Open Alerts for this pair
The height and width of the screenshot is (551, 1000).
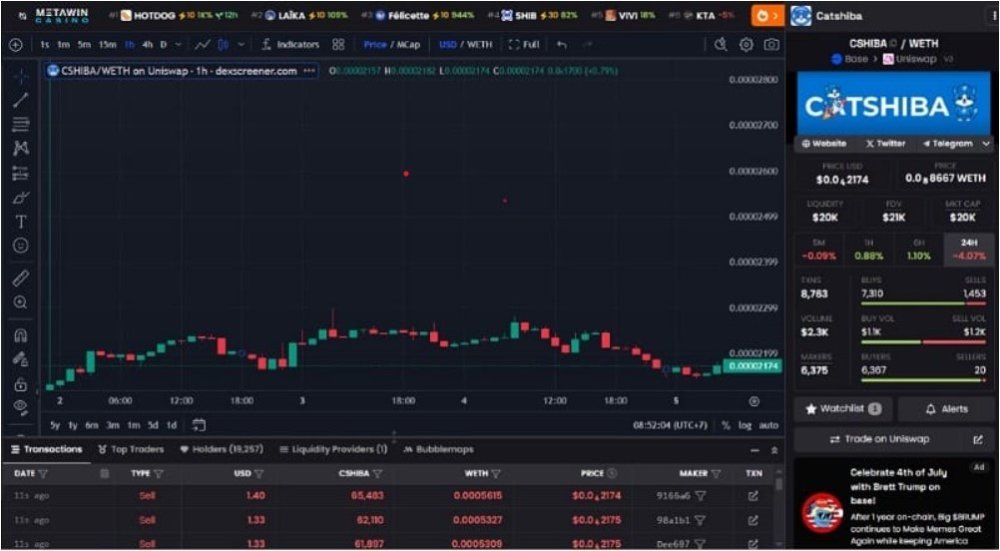pyautogui.click(x=946, y=409)
